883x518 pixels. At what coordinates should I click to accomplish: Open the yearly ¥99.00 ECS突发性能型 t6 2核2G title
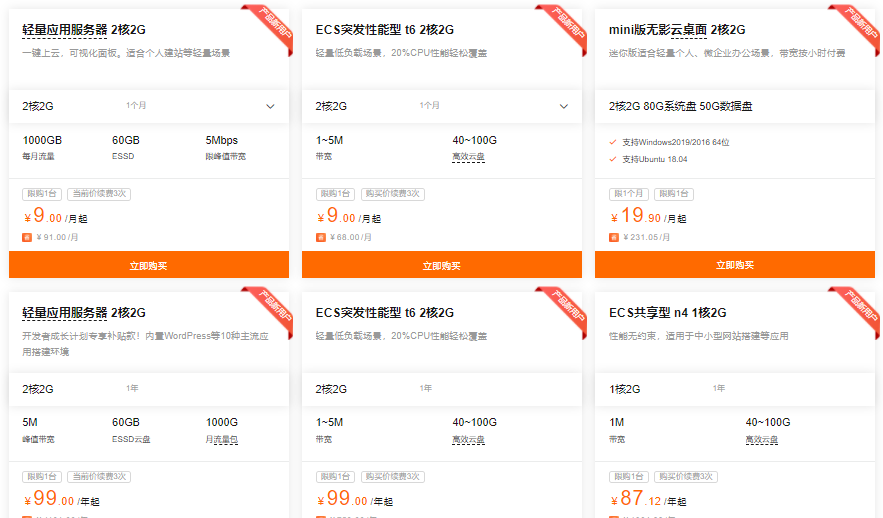385,312
